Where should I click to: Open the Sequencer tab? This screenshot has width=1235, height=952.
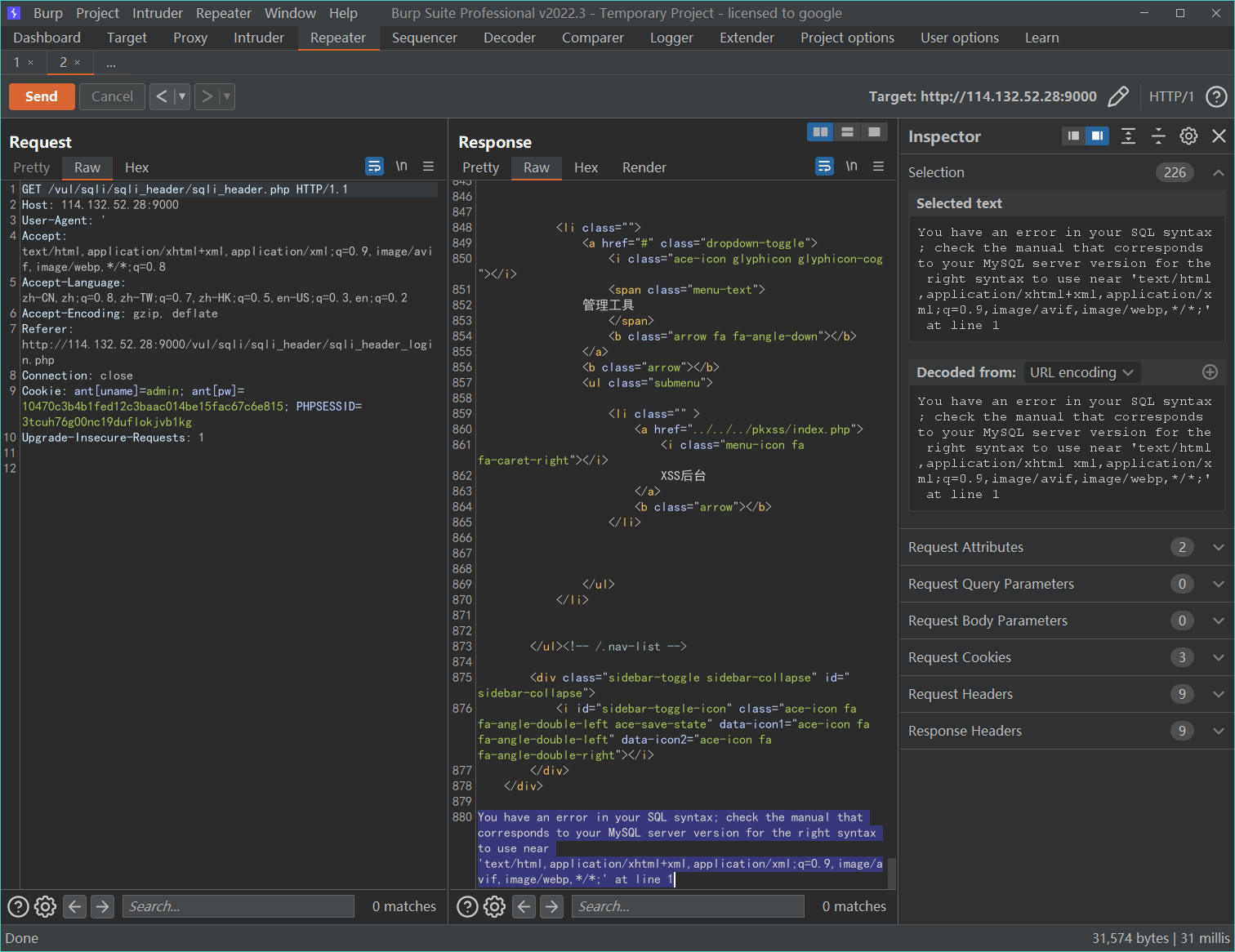[x=425, y=38]
